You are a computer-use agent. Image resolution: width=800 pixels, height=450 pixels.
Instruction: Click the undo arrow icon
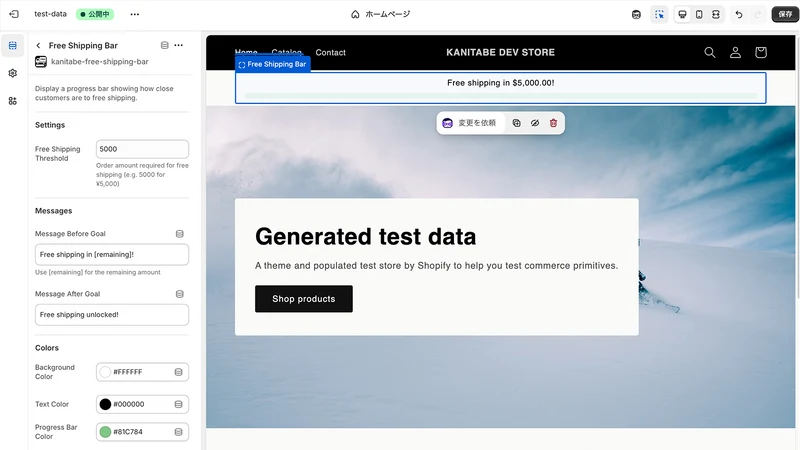(739, 14)
